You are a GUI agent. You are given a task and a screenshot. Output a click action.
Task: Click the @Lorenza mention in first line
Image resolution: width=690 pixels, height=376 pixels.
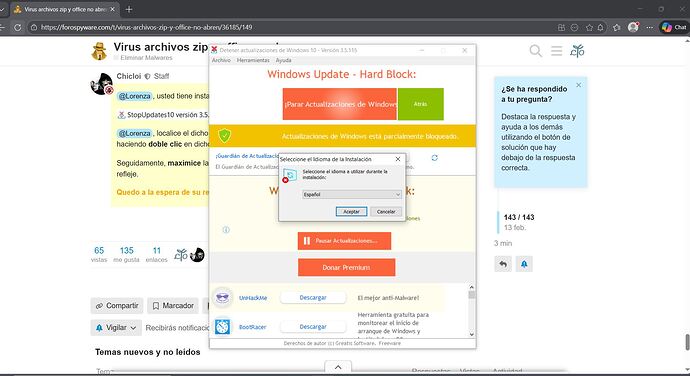135,96
